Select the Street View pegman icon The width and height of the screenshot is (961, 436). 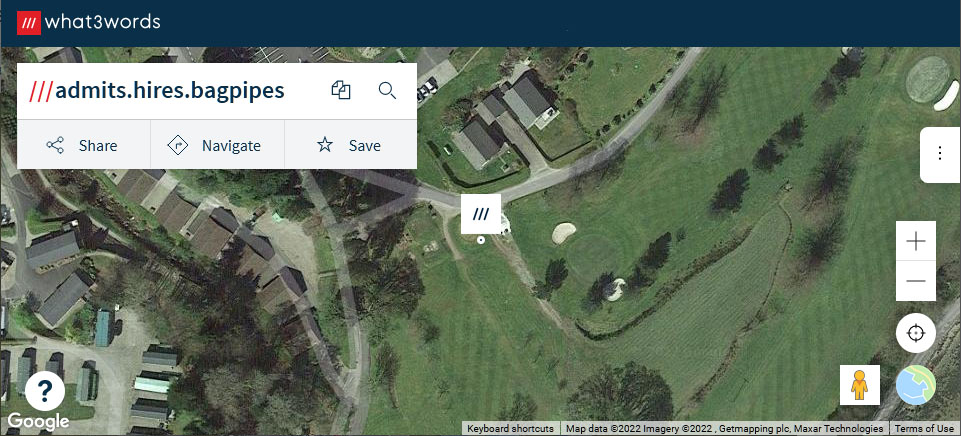860,385
